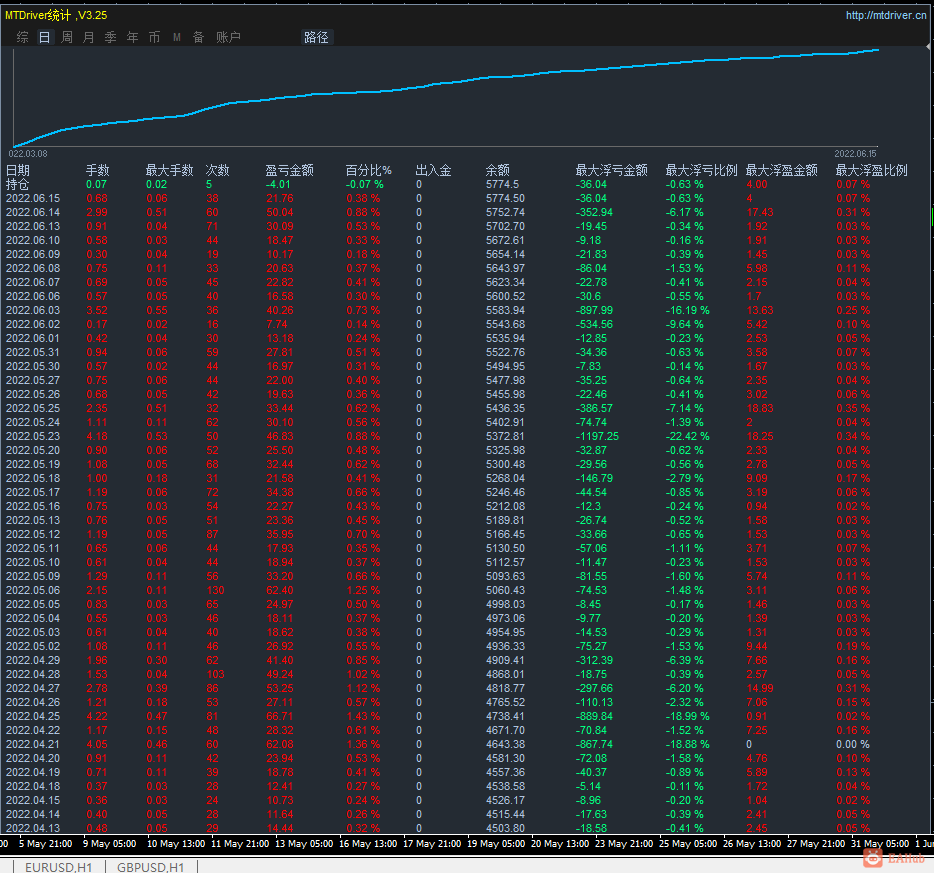Open the 月 monthly statistics tab
The height and width of the screenshot is (873, 934).
tap(89, 38)
